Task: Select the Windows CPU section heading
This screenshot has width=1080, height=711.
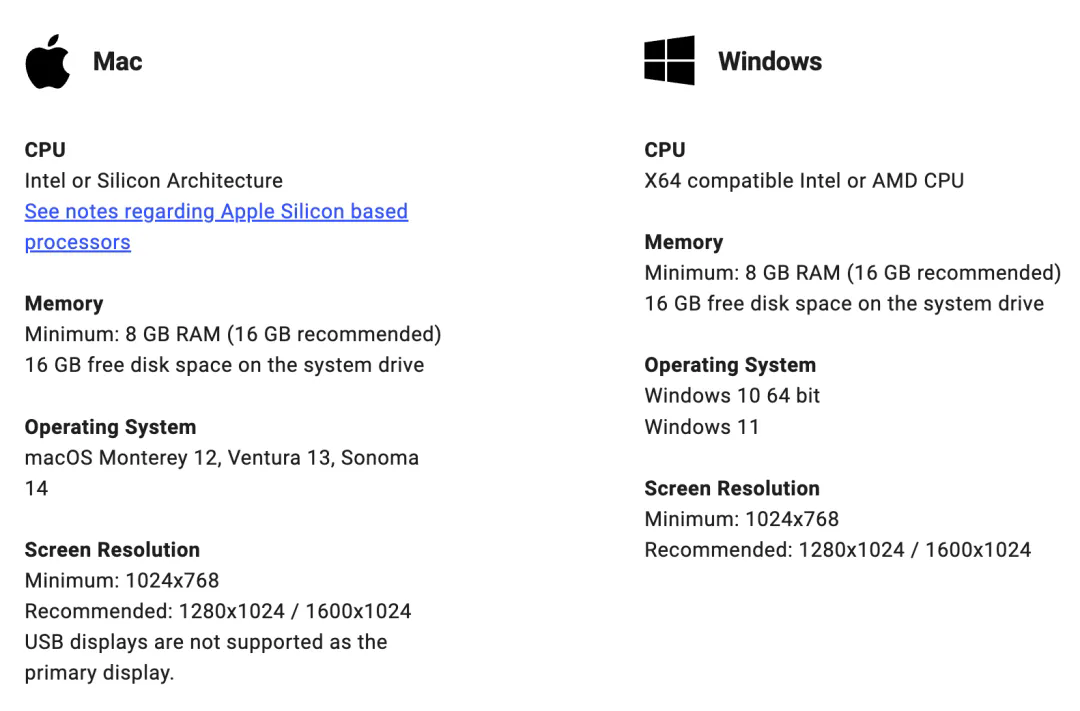Action: [x=665, y=150]
